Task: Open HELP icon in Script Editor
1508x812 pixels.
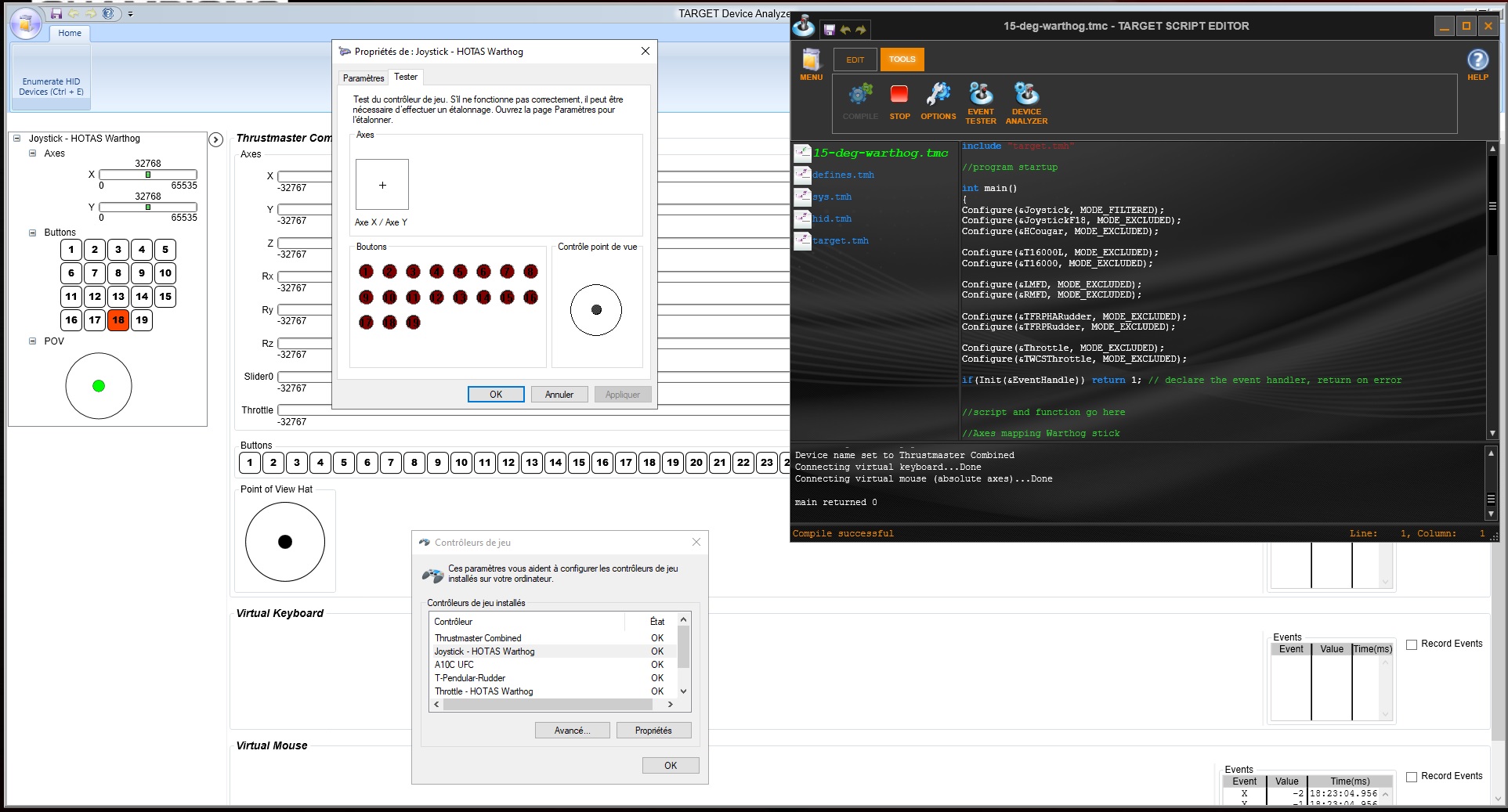Action: point(1477,64)
